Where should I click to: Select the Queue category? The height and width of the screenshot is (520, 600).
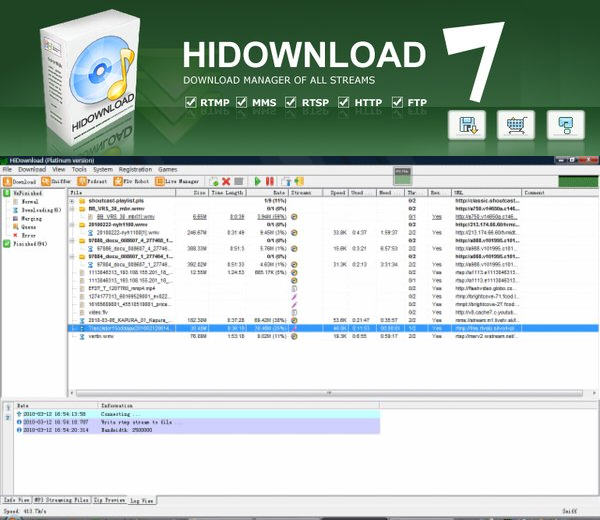tap(24, 227)
